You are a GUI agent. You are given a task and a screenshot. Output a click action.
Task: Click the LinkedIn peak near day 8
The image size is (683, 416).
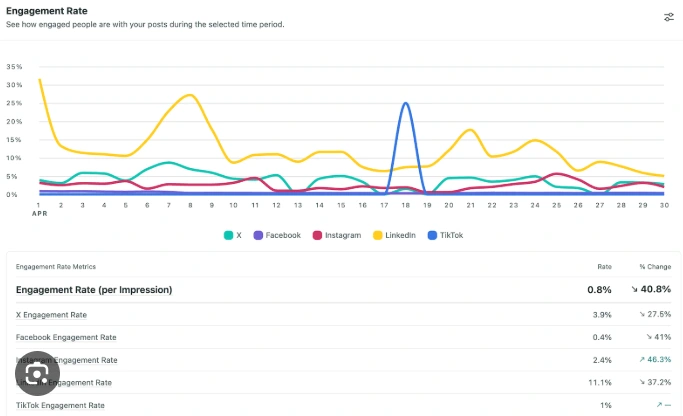tap(190, 95)
